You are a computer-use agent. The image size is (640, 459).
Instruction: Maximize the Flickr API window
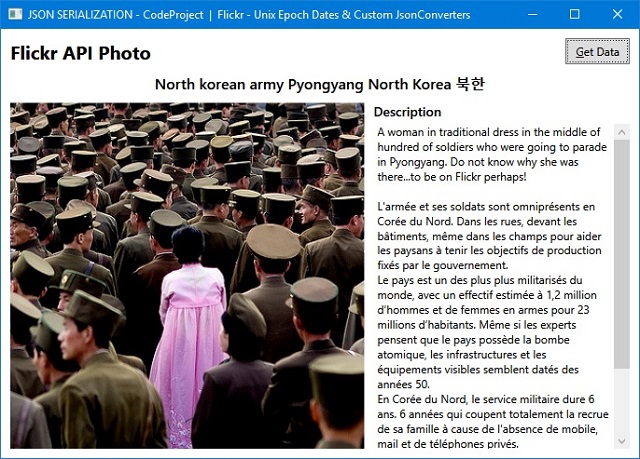coord(574,14)
